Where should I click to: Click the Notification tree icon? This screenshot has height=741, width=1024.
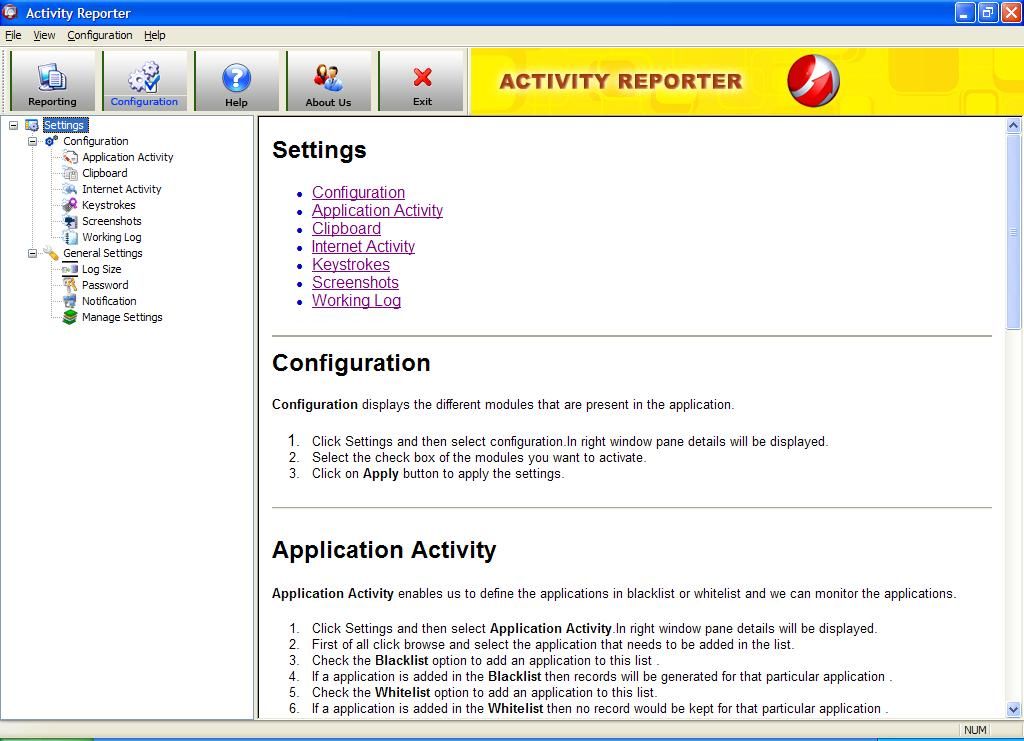pos(70,301)
